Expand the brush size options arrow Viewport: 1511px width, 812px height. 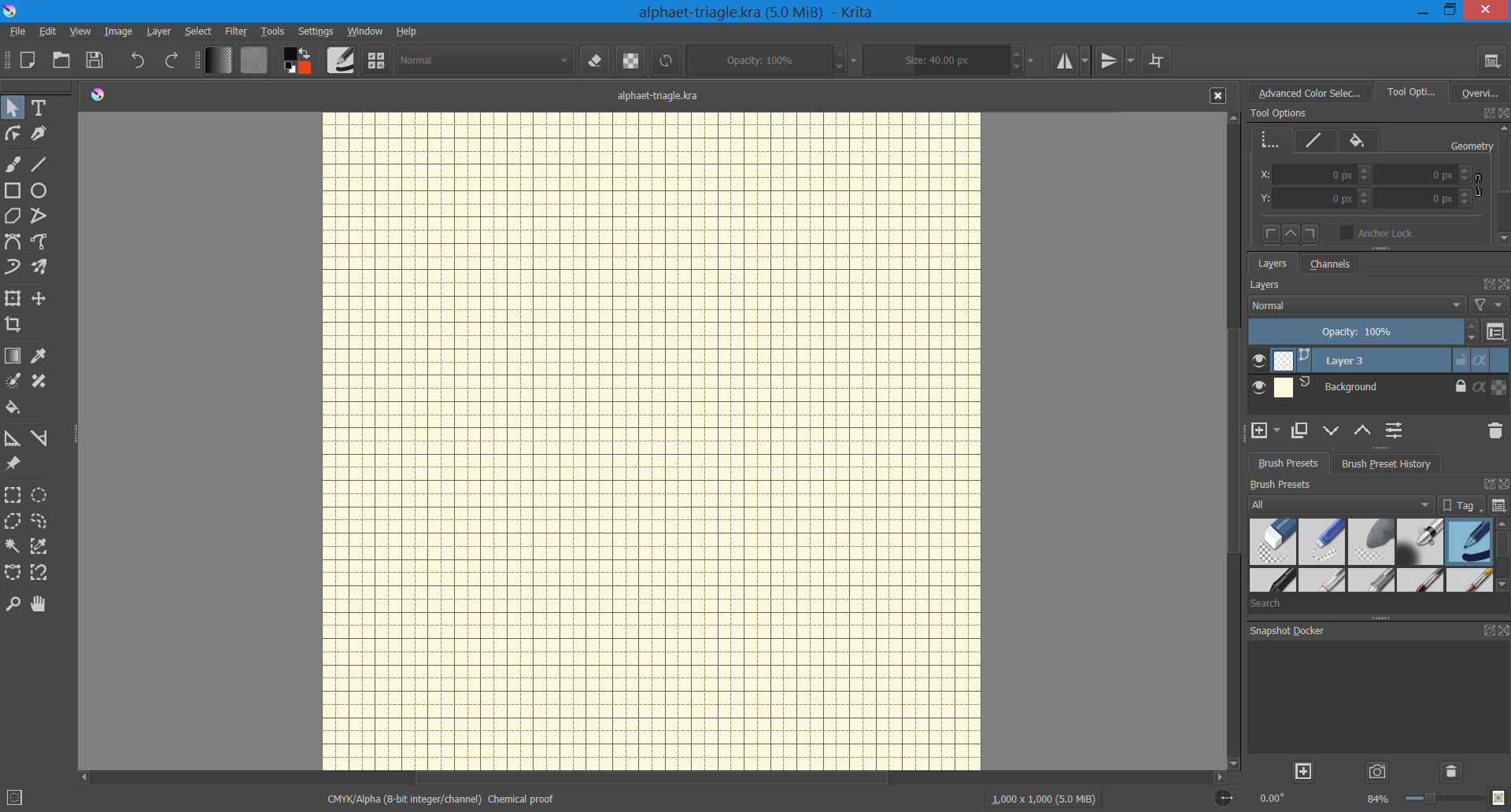click(x=1031, y=61)
